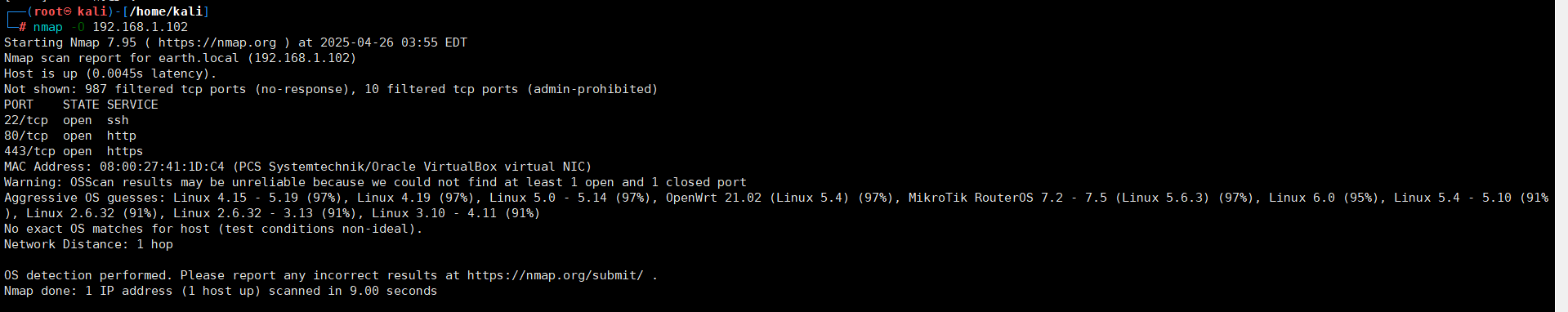Click the MAC address 08:00:27:41:1D:C4
1568x312 pixels.
pyautogui.click(x=162, y=167)
